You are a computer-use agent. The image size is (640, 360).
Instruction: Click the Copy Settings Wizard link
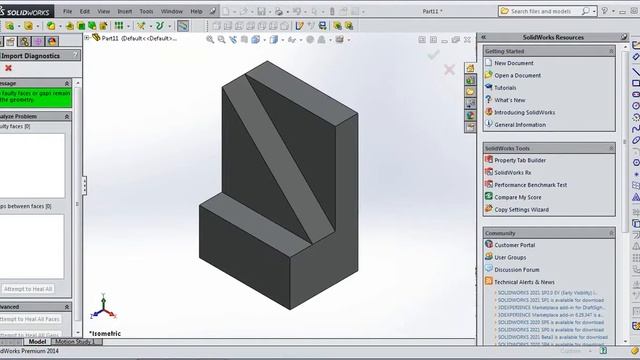point(521,209)
